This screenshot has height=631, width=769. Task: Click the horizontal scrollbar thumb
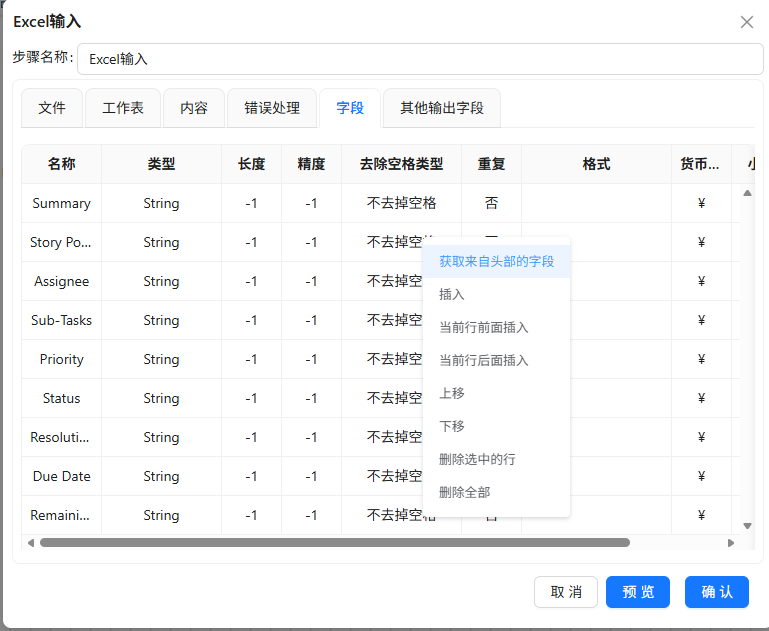(x=335, y=543)
